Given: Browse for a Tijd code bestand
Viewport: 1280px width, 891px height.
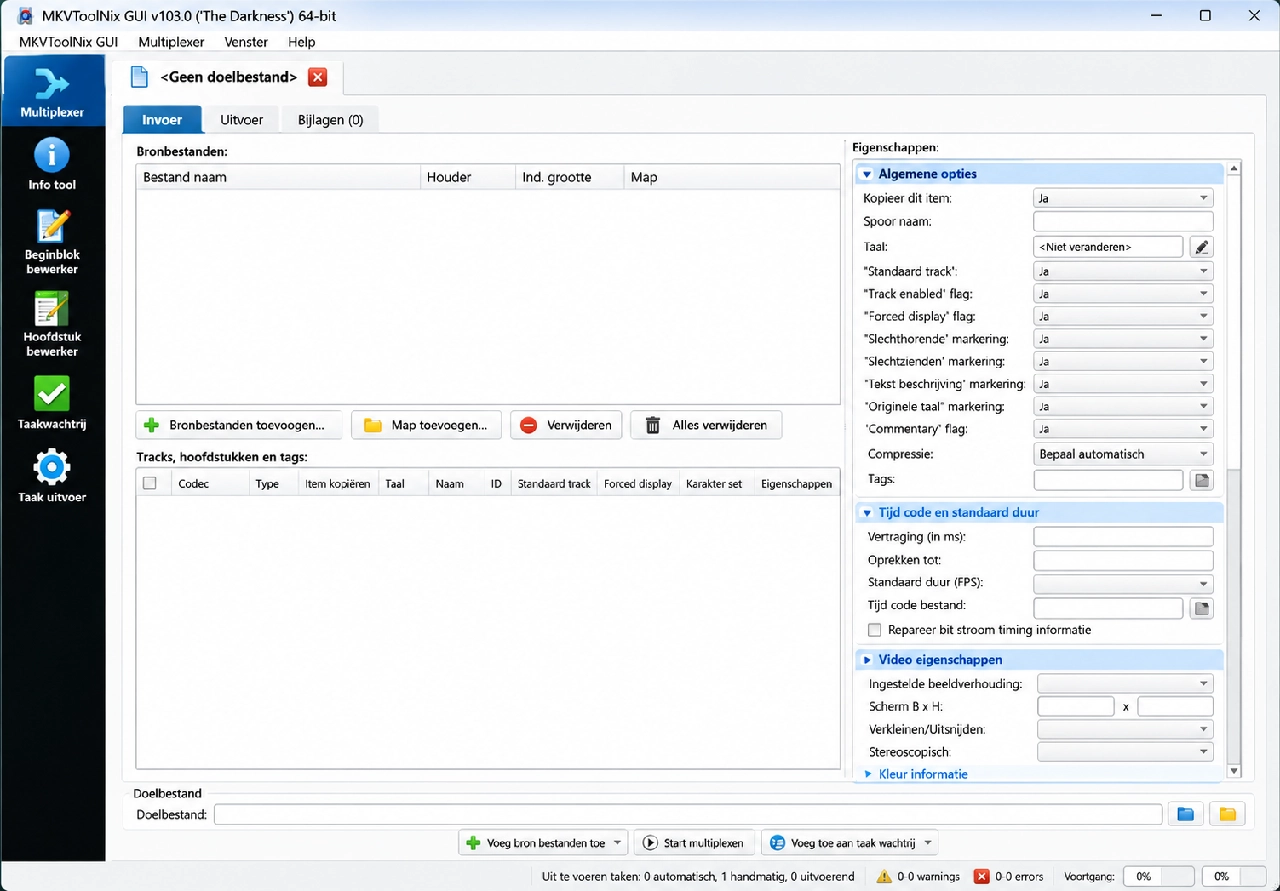Looking at the screenshot, I should point(1202,608).
